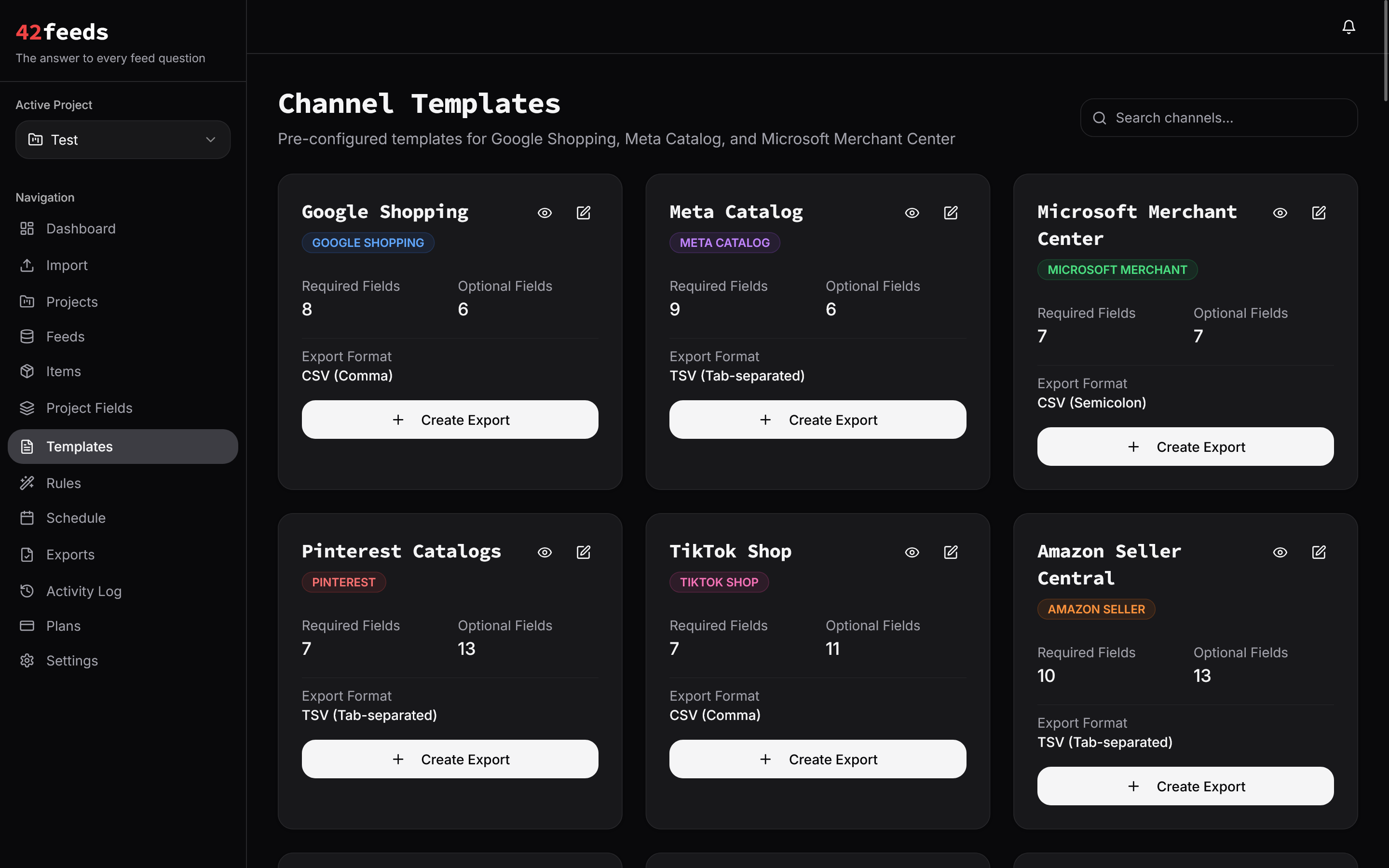This screenshot has height=868, width=1389.
Task: Click the Items navigation icon
Action: click(27, 371)
